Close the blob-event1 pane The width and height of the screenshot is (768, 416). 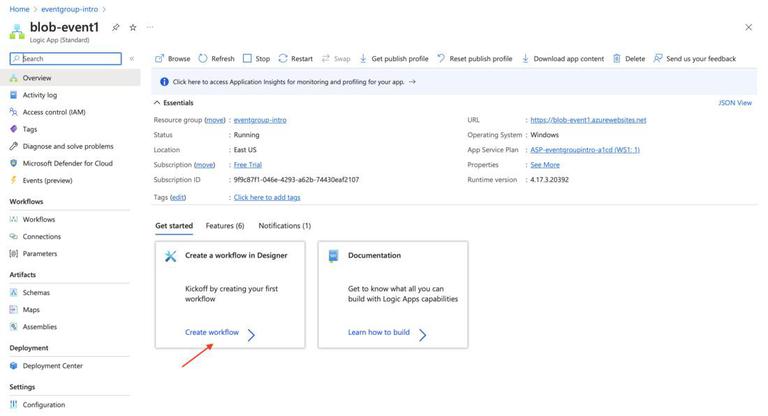748,27
